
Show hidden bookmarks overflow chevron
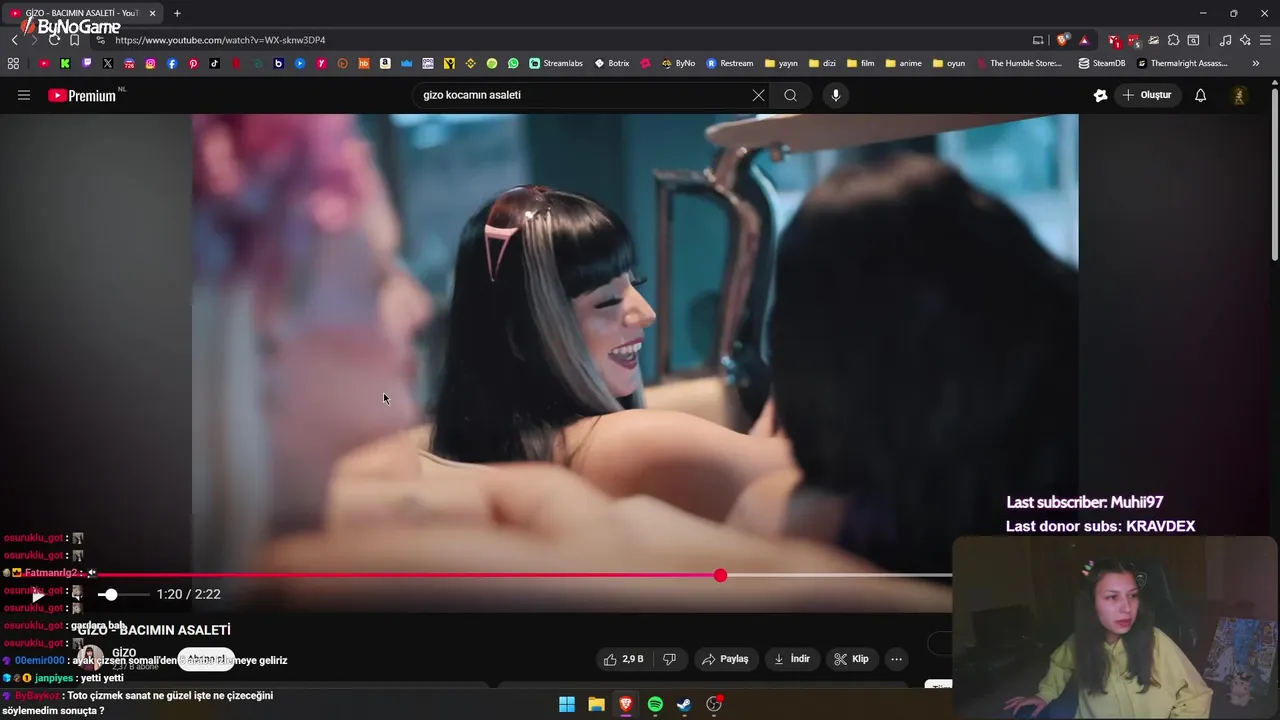pos(1255,63)
